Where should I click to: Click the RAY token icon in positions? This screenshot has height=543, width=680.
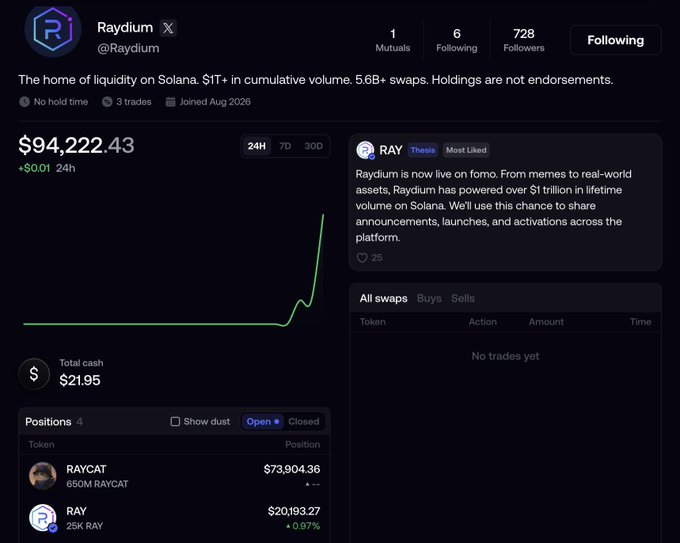point(42,518)
